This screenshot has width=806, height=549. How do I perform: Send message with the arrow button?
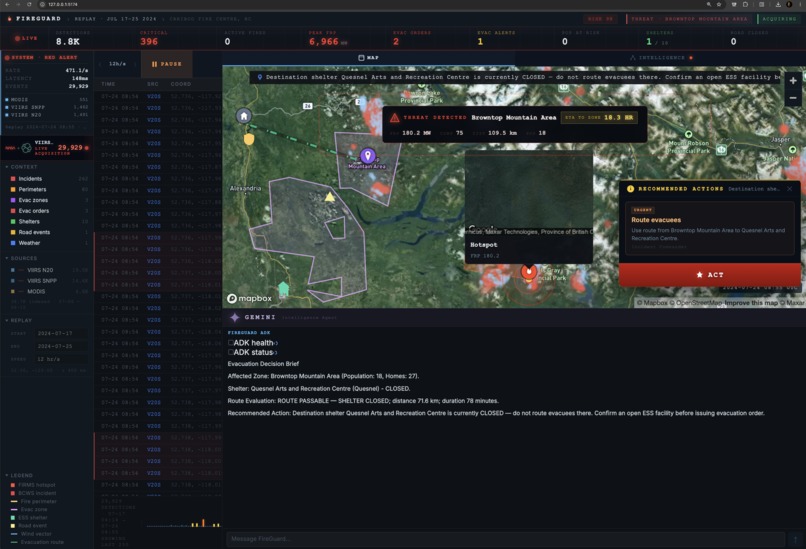click(795, 539)
